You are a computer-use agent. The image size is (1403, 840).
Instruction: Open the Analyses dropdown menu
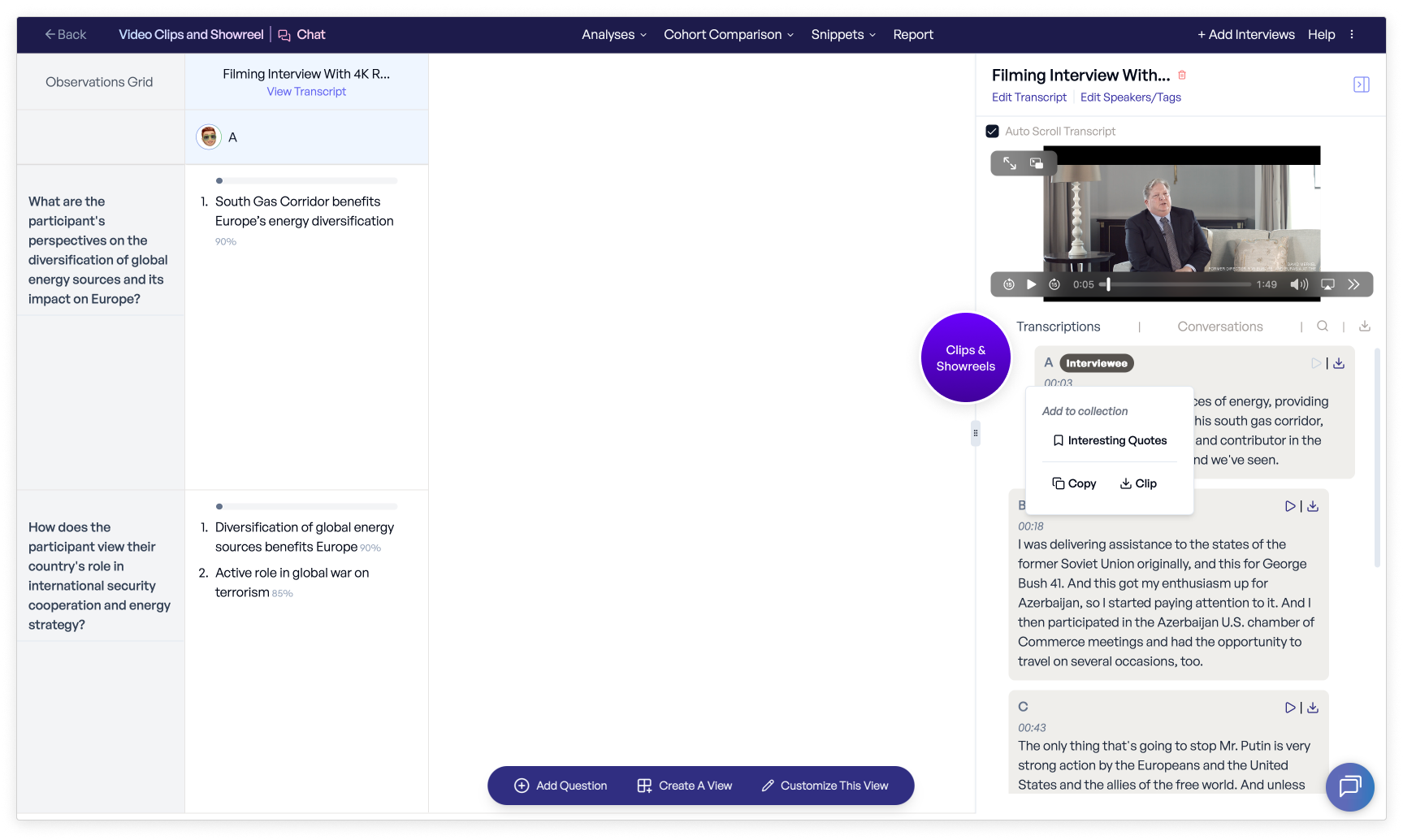(x=613, y=35)
